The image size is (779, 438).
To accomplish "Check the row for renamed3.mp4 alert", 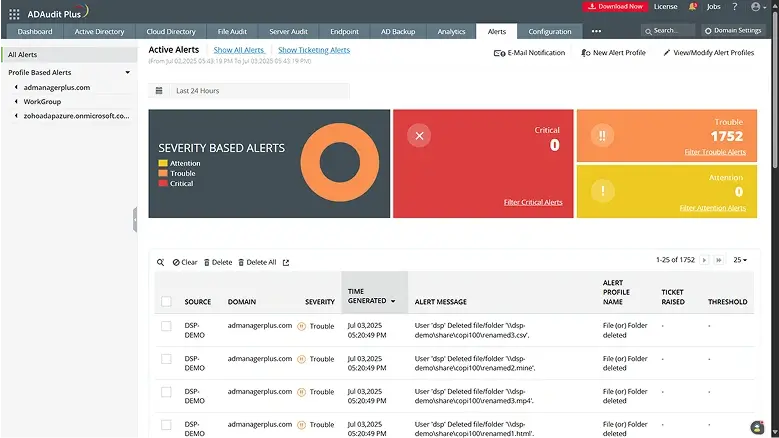I will (x=166, y=392).
